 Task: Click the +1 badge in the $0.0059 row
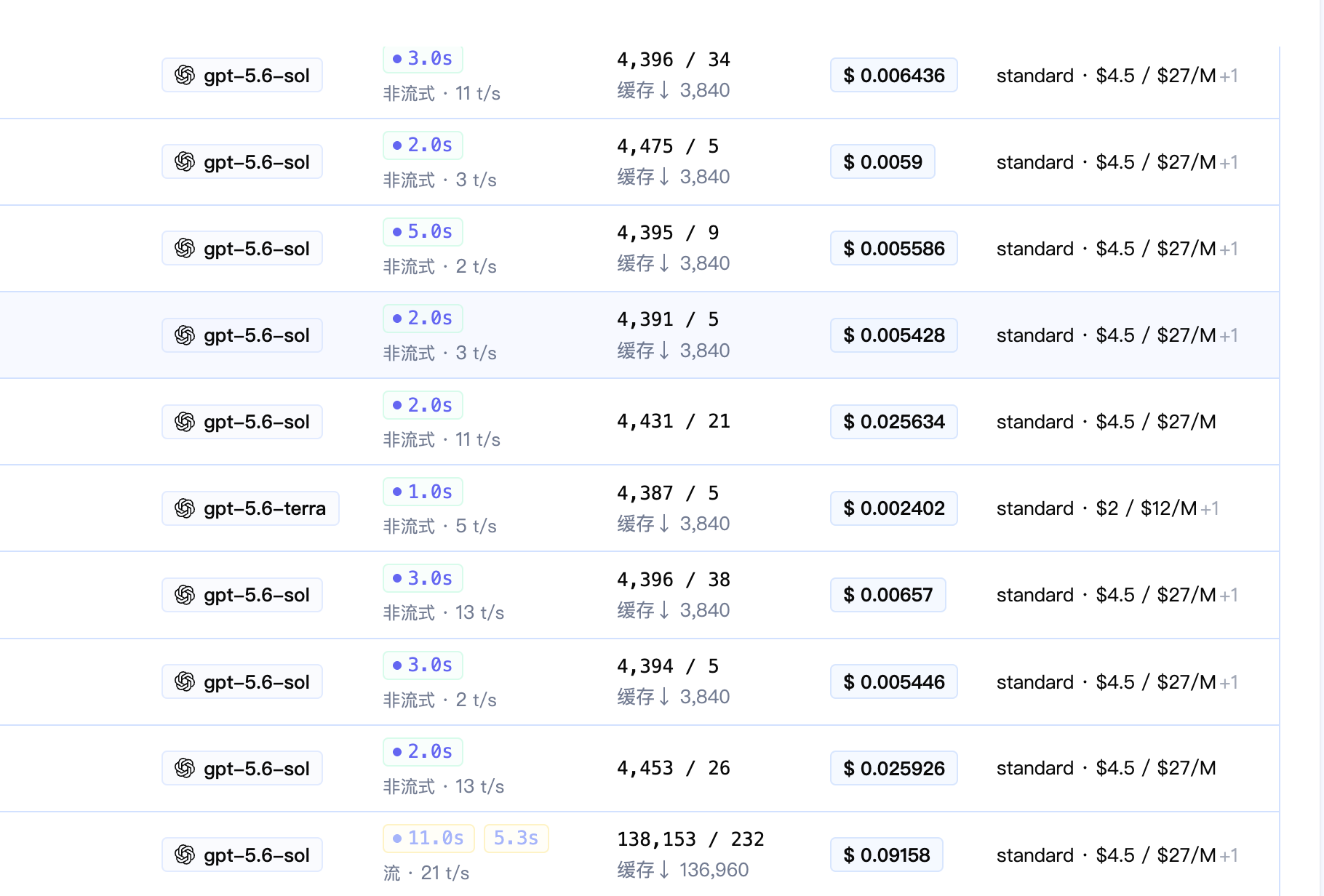[x=1229, y=162]
